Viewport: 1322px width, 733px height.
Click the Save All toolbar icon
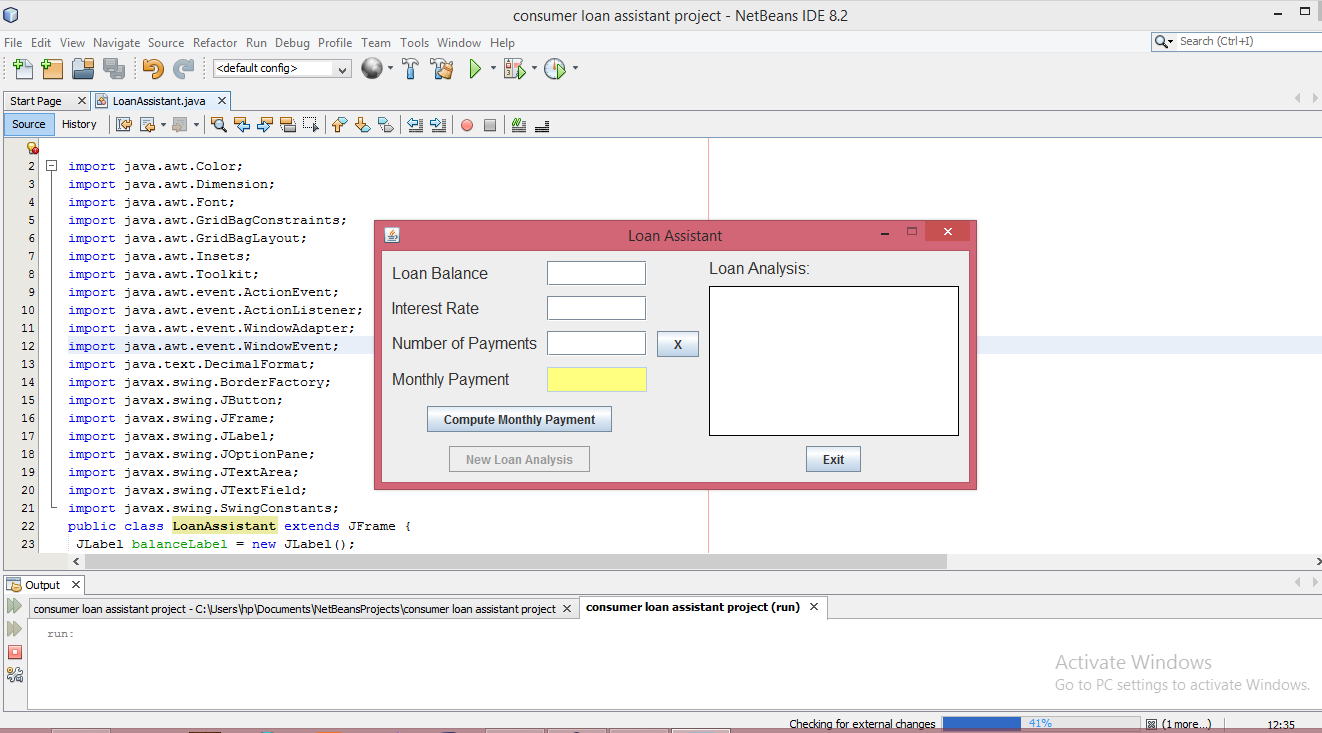click(113, 69)
